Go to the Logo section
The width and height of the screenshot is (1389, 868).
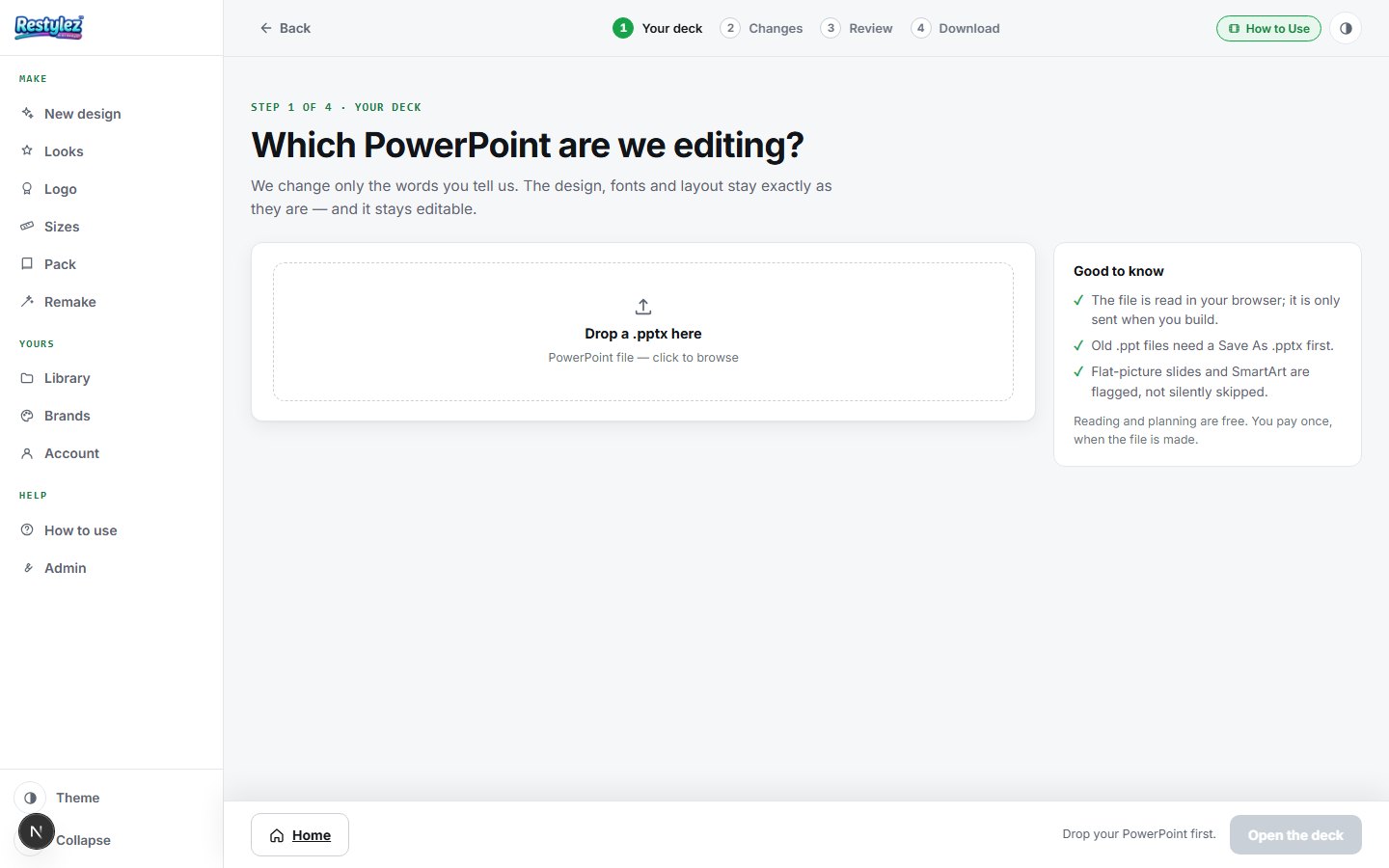pos(111,189)
